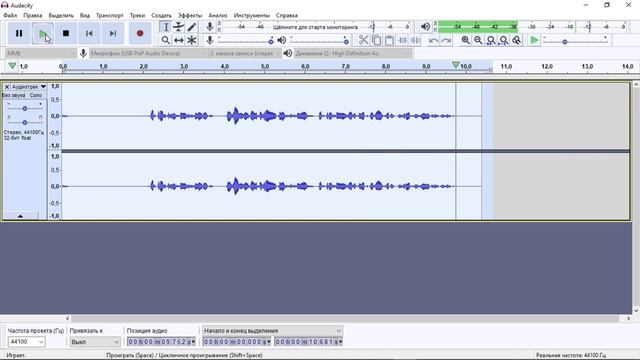
Task: Select the Envelope tool
Action: (x=178, y=27)
